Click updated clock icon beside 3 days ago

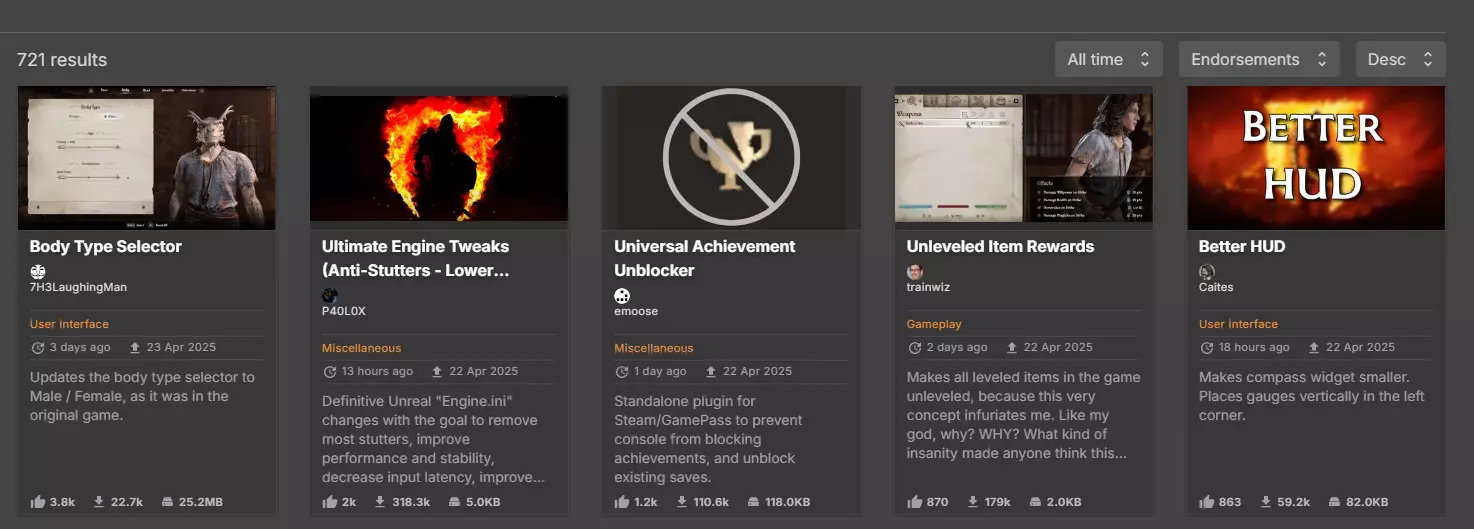38,348
